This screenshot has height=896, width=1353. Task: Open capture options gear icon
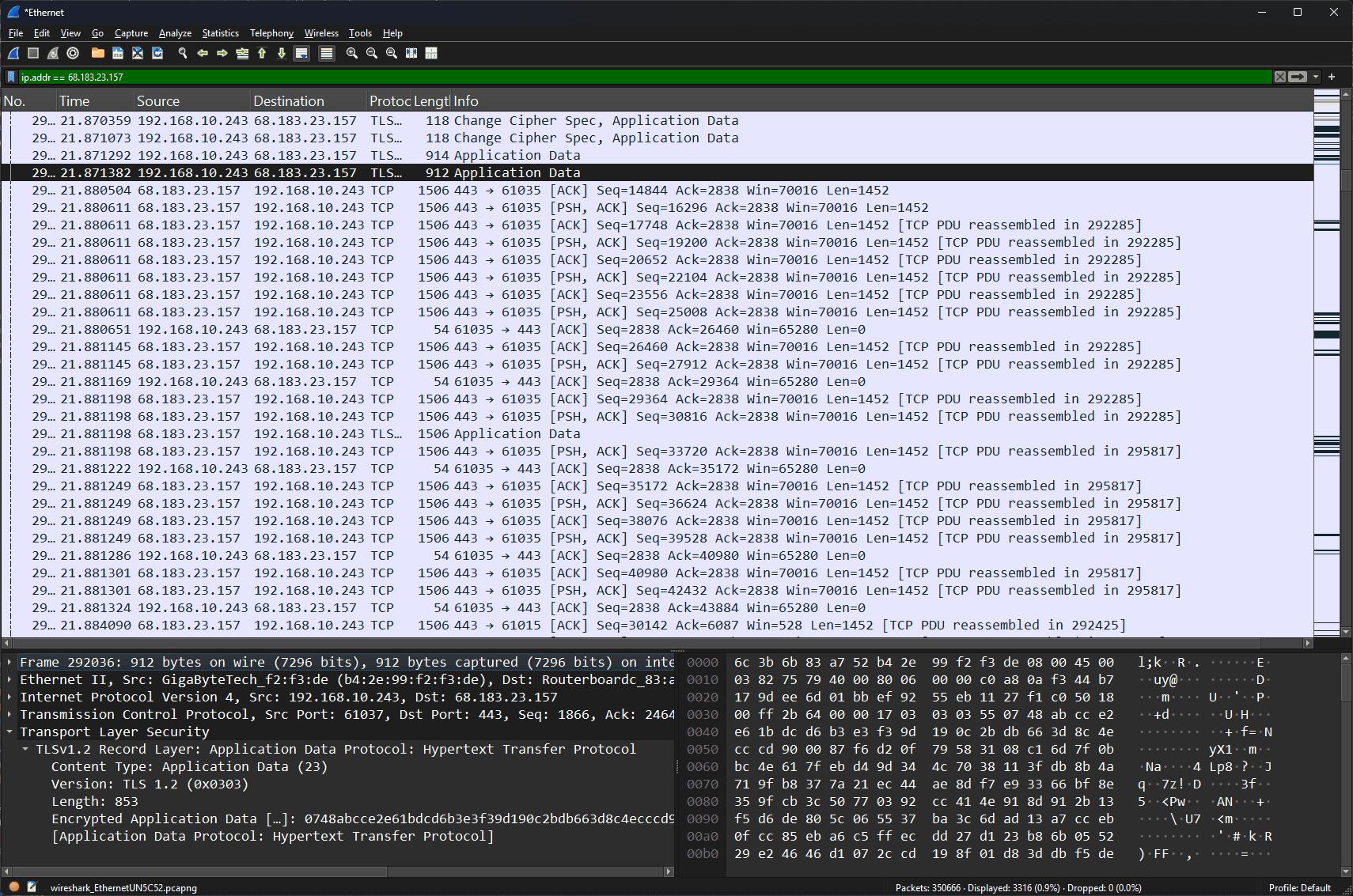click(x=73, y=53)
